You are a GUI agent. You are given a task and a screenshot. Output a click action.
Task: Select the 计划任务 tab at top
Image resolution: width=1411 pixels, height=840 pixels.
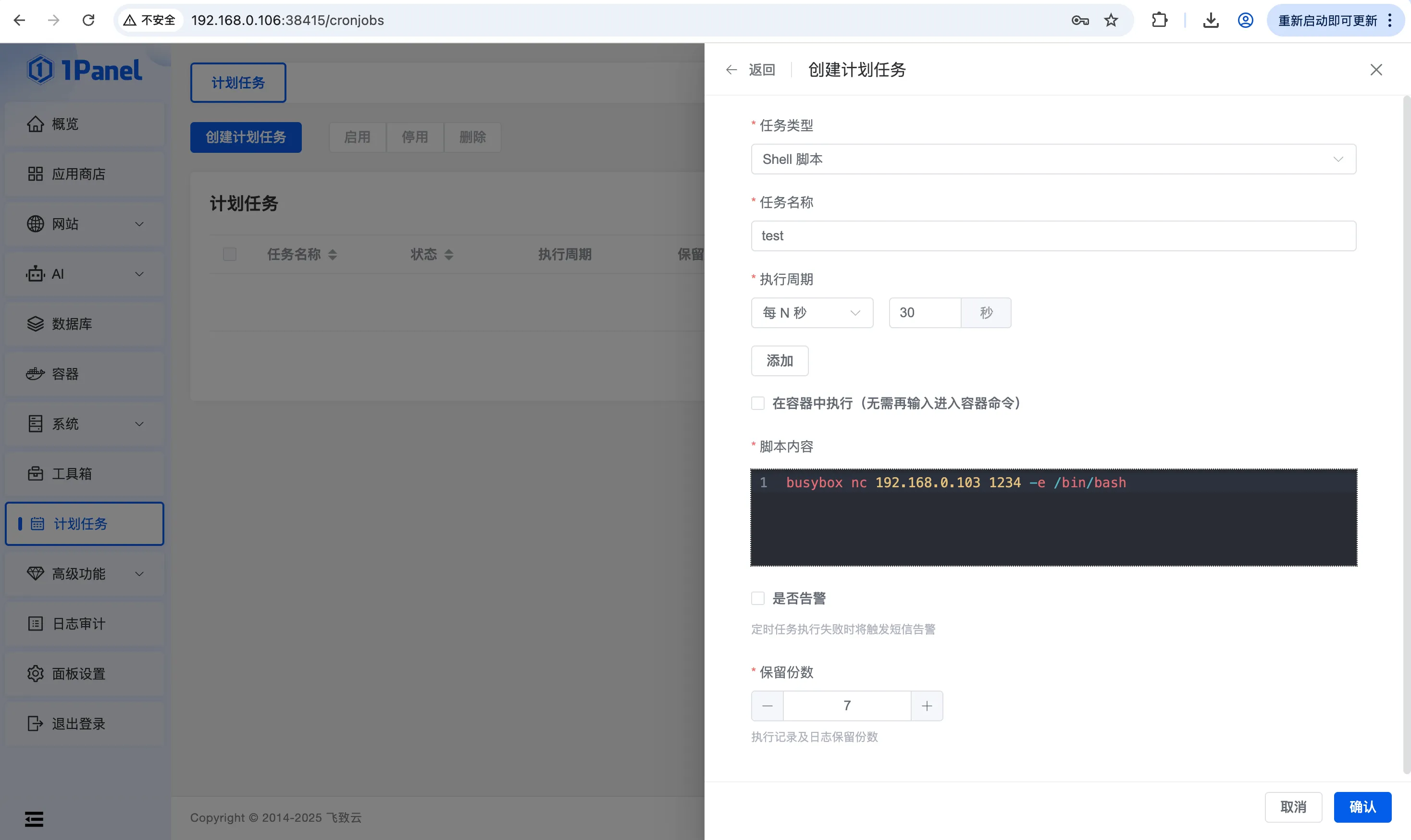coord(238,83)
